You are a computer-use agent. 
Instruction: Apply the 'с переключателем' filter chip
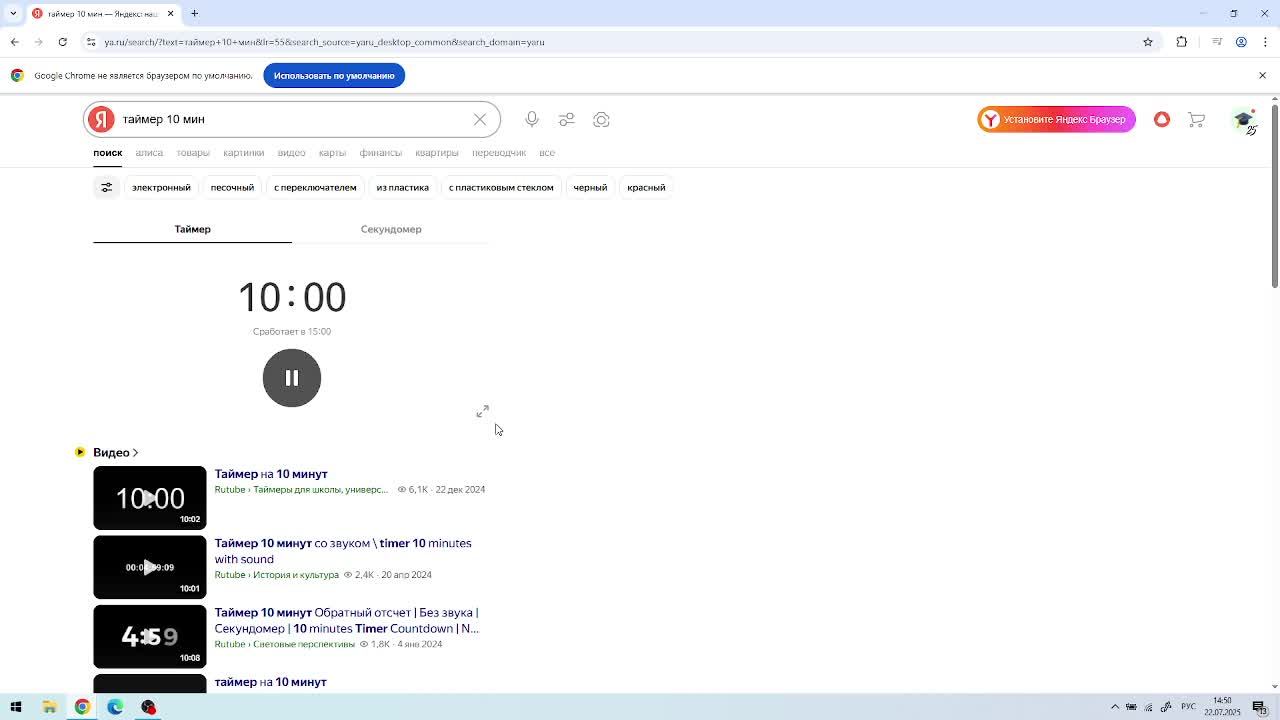[x=315, y=187]
